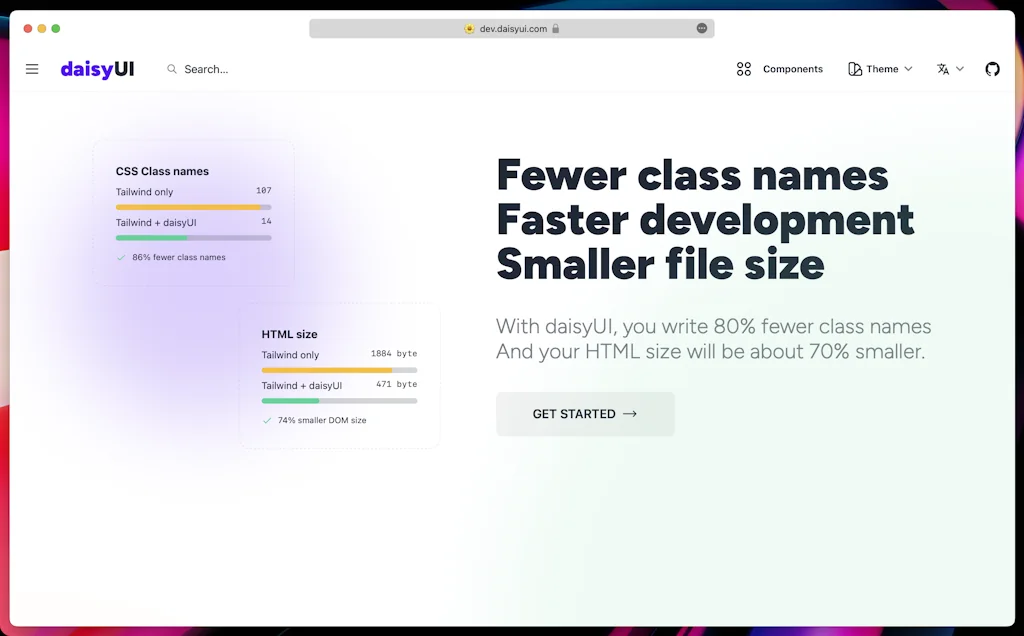Expand the language dropdown chevron

coord(960,69)
